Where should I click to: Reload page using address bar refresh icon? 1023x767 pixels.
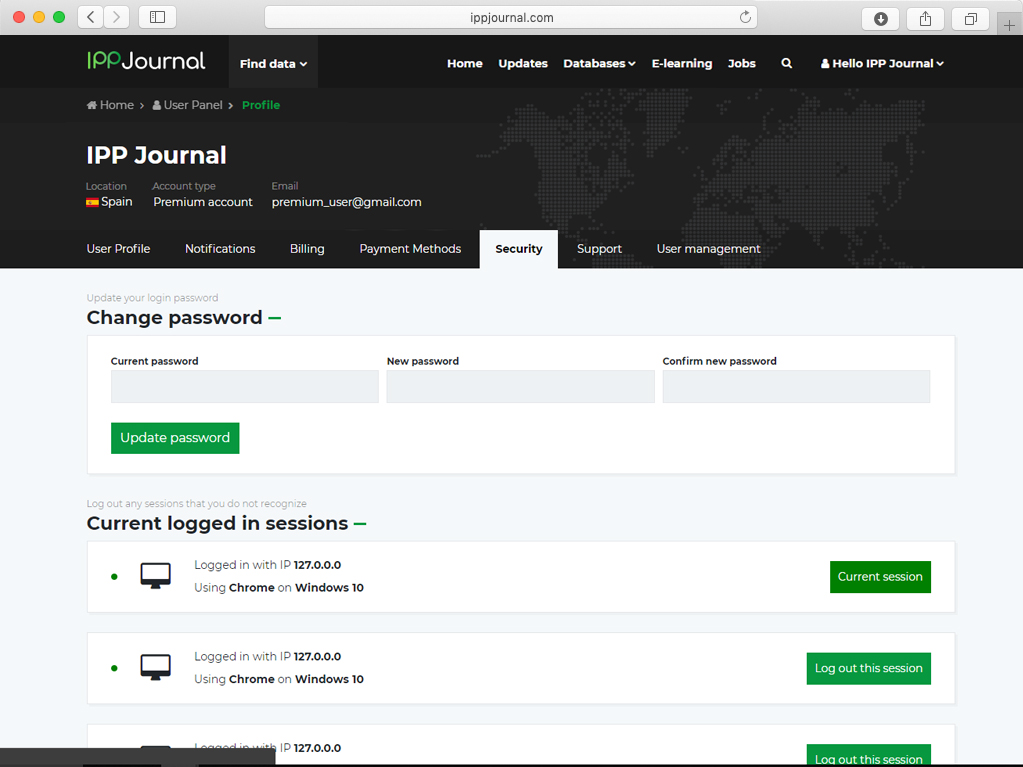[x=745, y=17]
